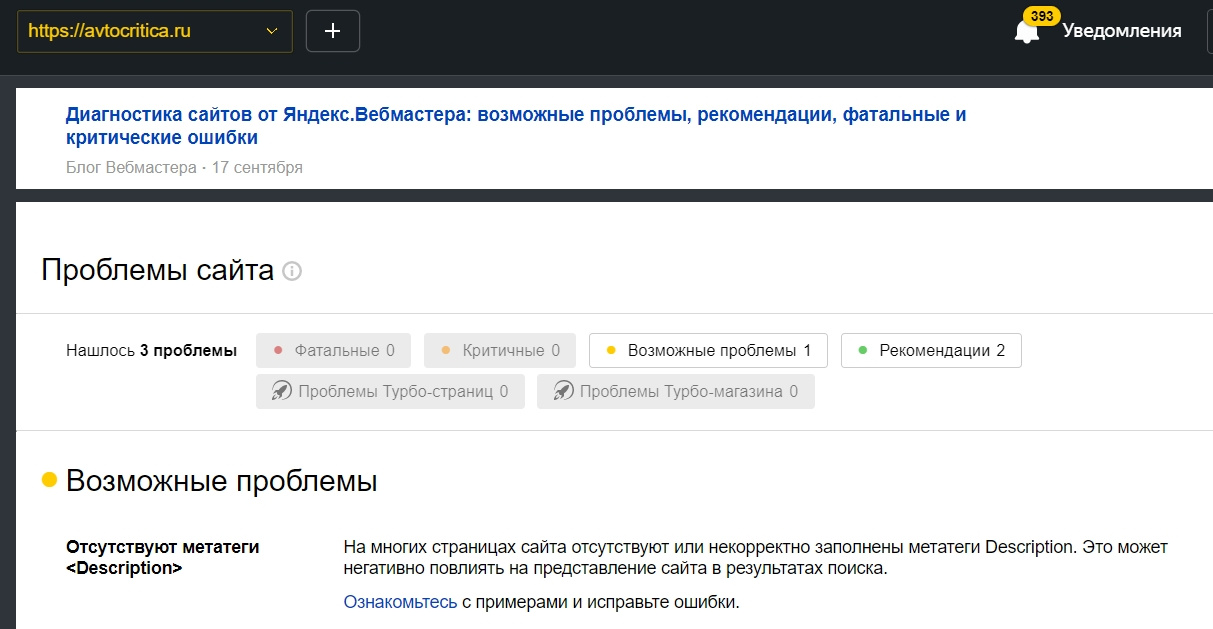The image size is (1213, 629).
Task: Click the notifications bell icon
Action: point(1026,32)
